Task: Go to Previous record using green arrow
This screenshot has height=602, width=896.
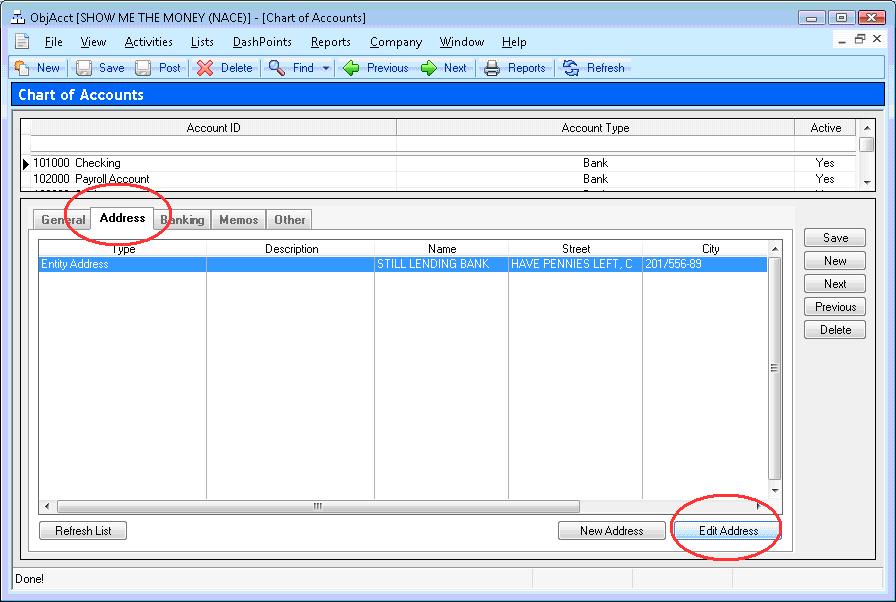Action: pyautogui.click(x=351, y=68)
